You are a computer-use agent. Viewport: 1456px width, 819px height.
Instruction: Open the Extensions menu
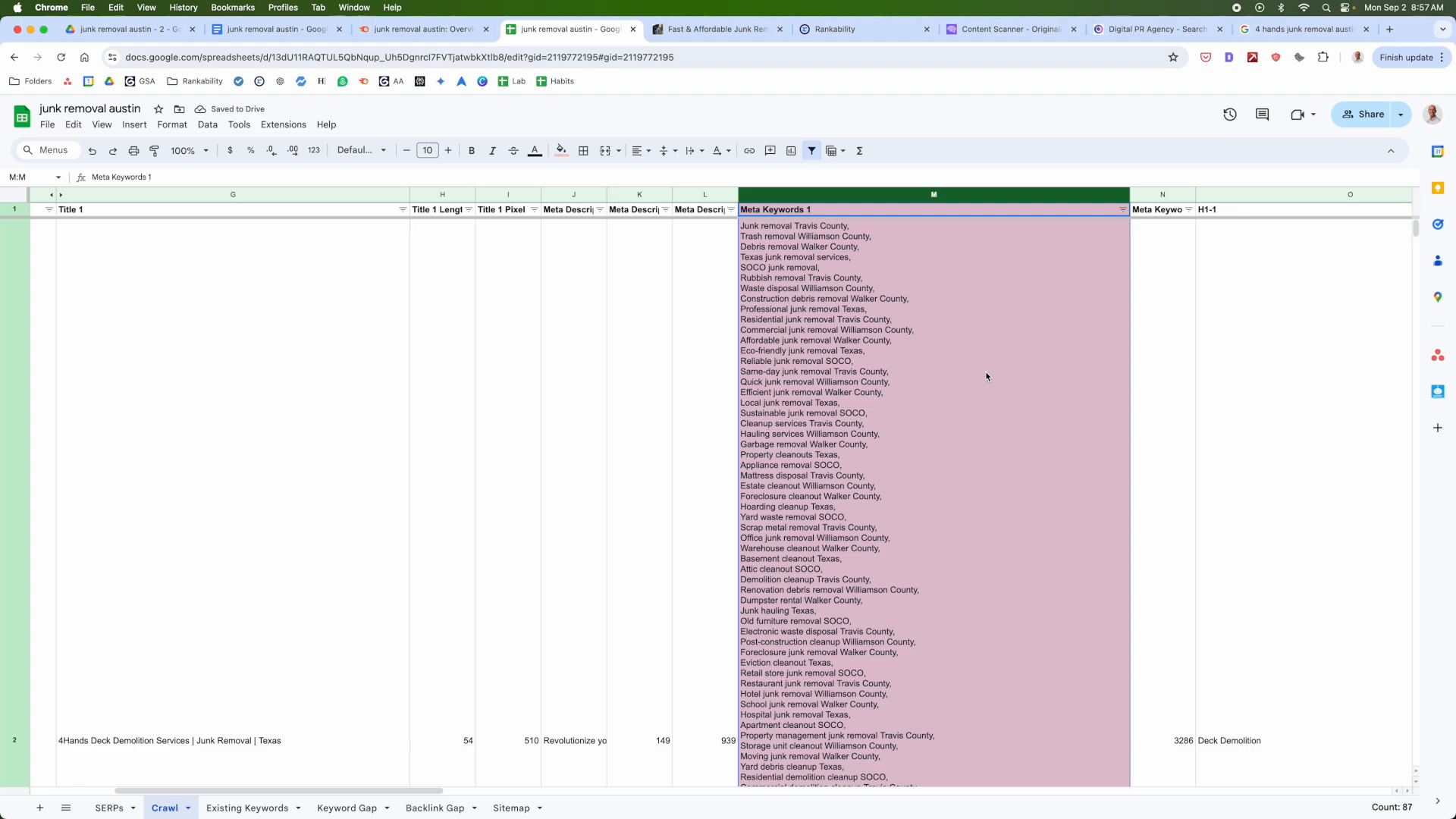(x=283, y=124)
